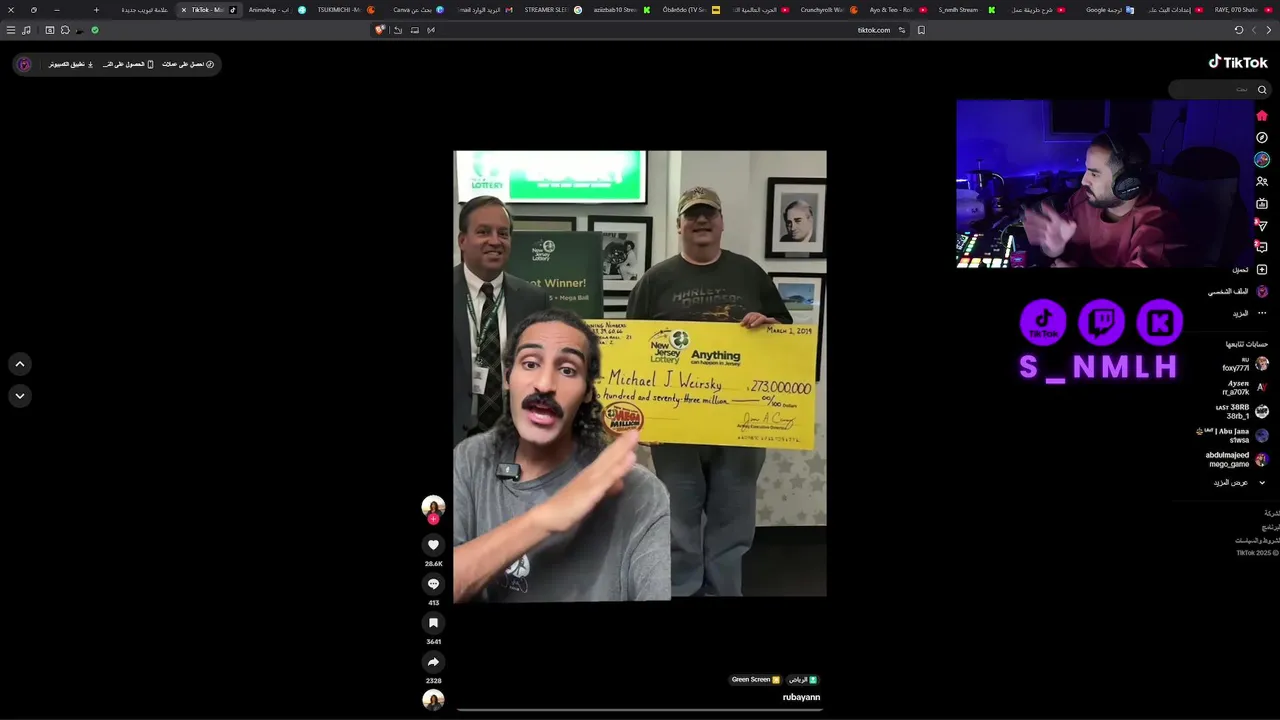The width and height of the screenshot is (1280, 720).
Task: Open the sound disc below share count
Action: coord(433,700)
